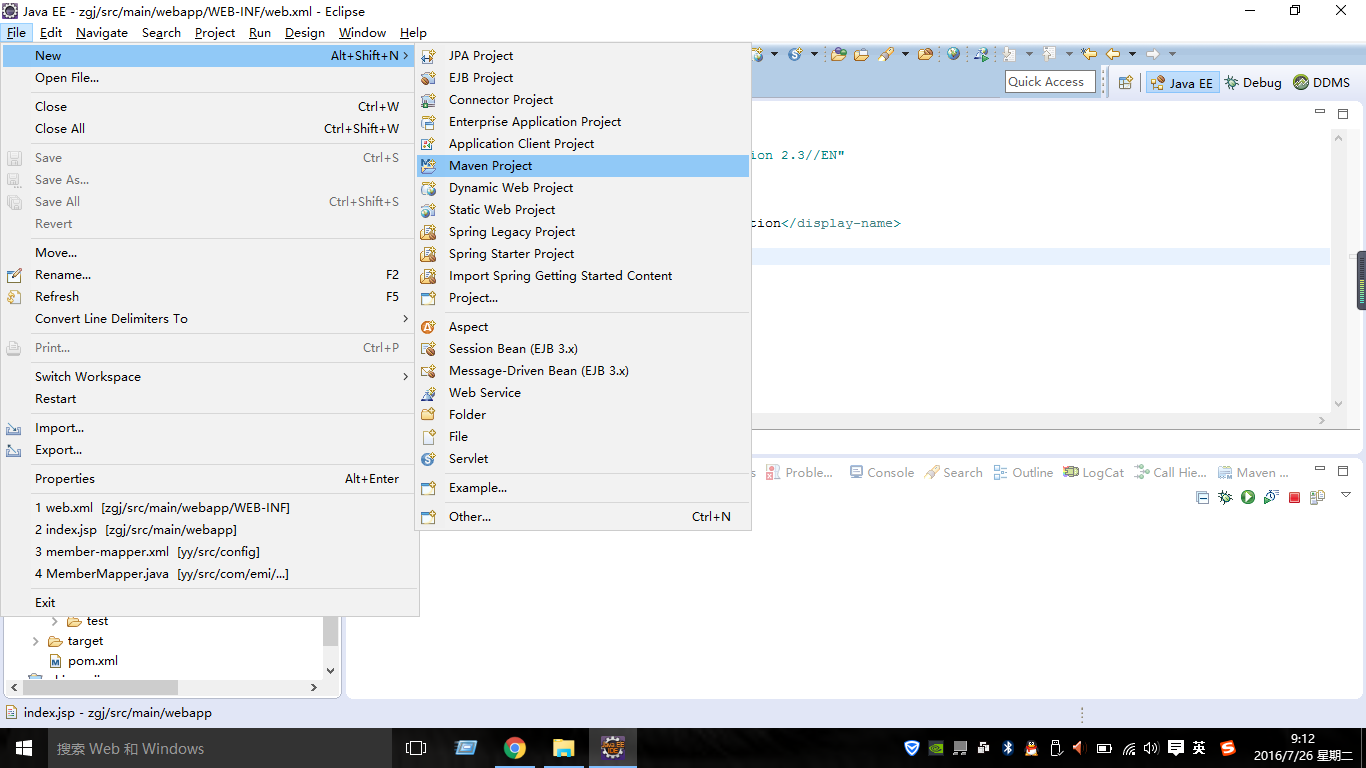Expand the test folder node
1366x768 pixels.
coord(55,621)
